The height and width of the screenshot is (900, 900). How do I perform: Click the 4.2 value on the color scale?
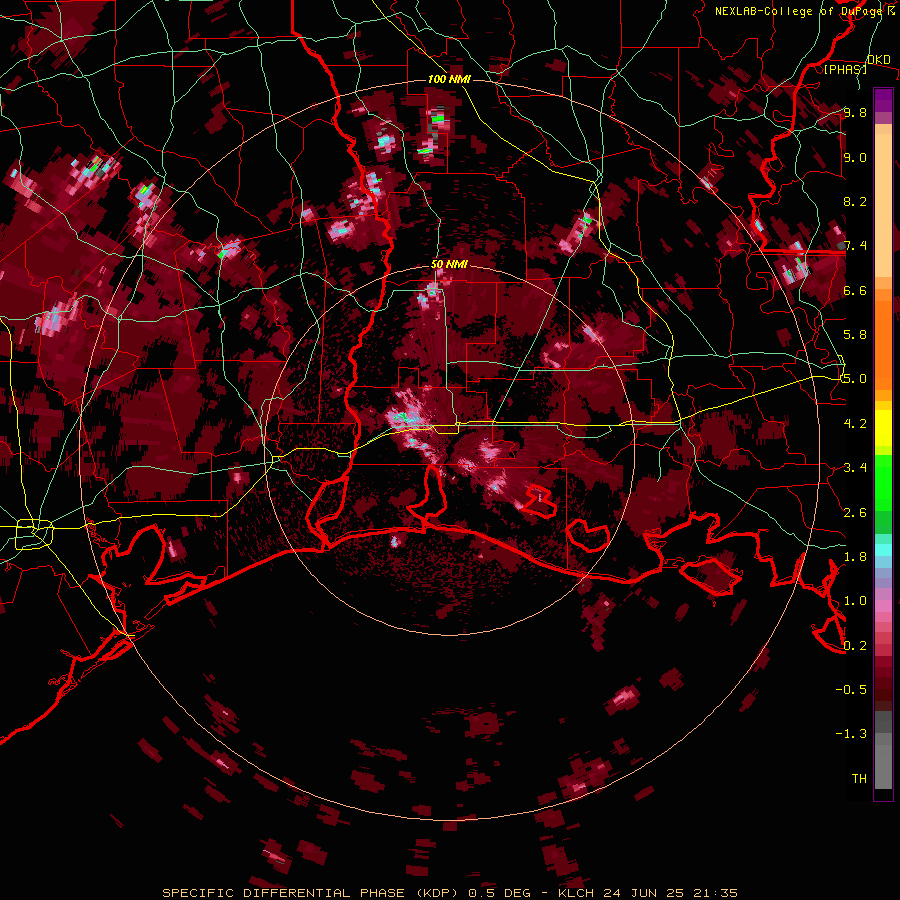[855, 423]
